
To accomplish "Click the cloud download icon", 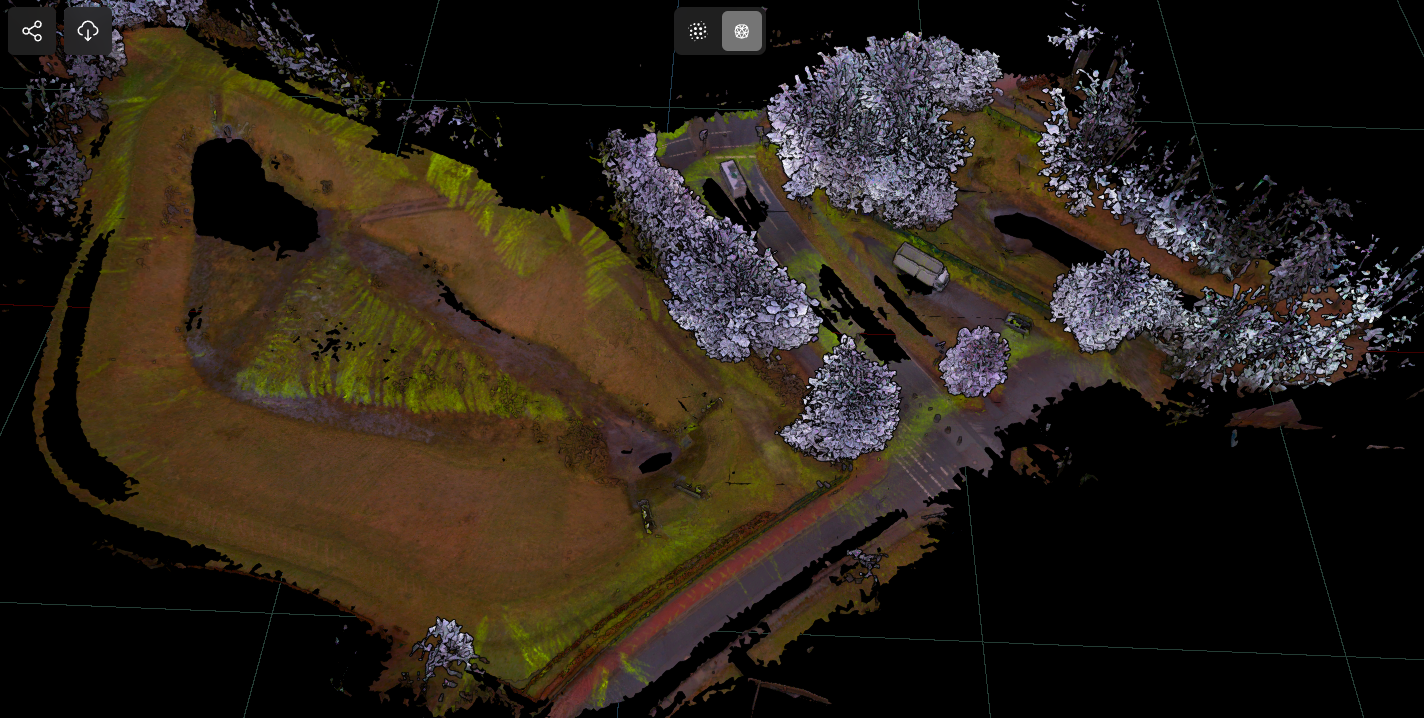I will [x=88, y=31].
